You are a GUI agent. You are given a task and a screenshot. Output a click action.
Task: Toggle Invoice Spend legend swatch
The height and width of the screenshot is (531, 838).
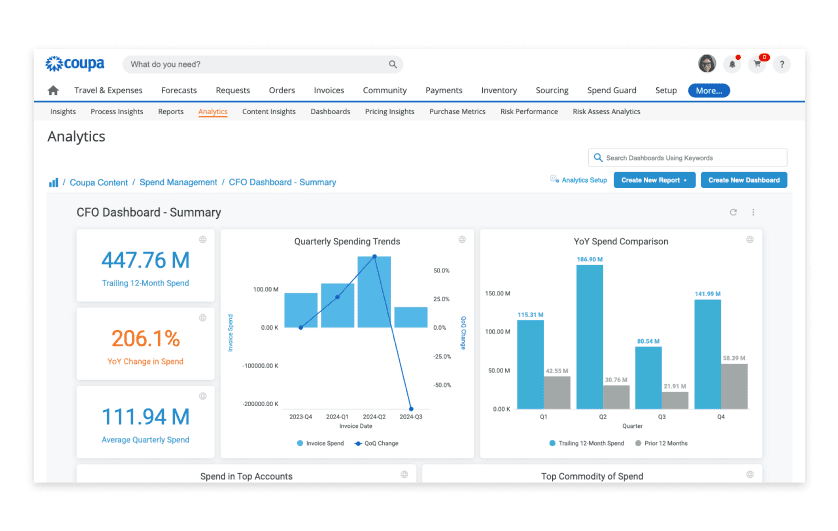(x=300, y=443)
